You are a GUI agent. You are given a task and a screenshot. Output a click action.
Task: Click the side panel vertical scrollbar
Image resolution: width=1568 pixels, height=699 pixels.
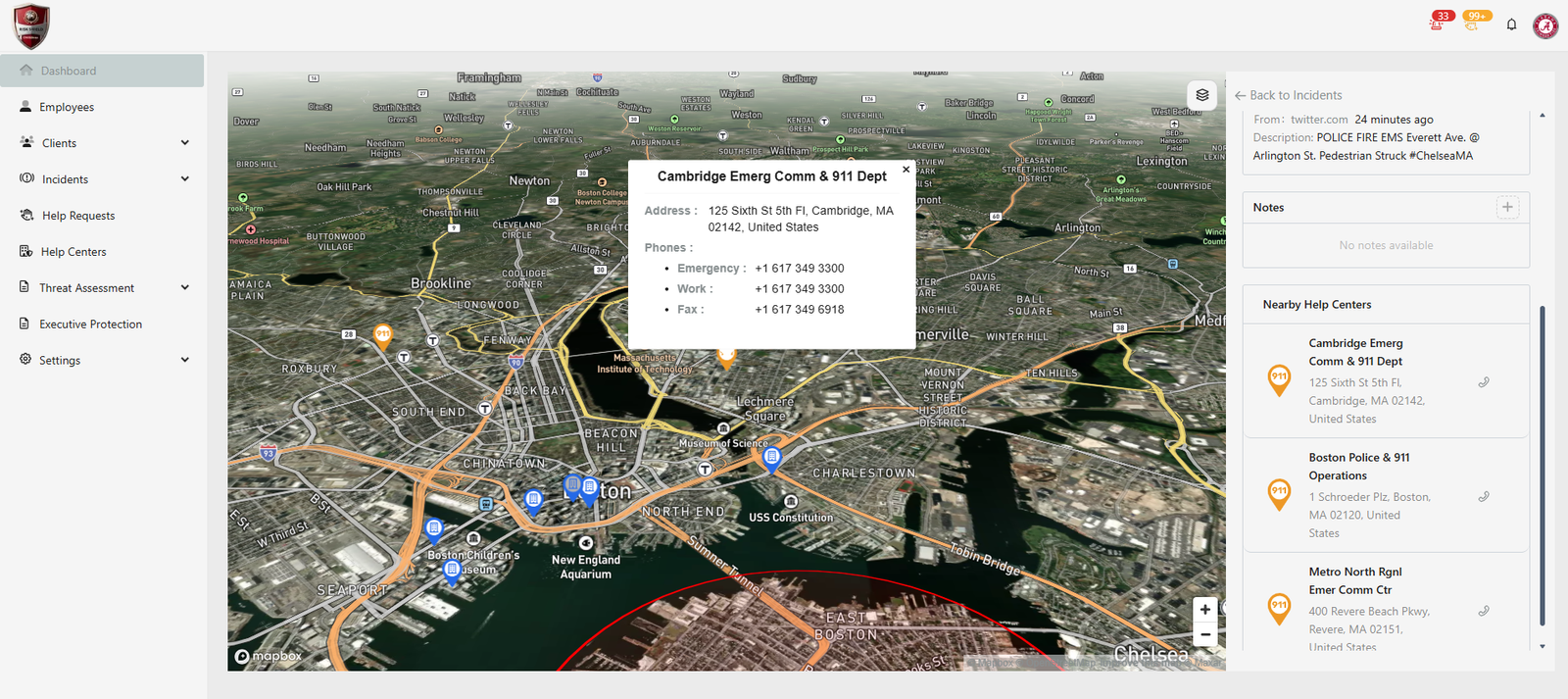tap(1542, 466)
